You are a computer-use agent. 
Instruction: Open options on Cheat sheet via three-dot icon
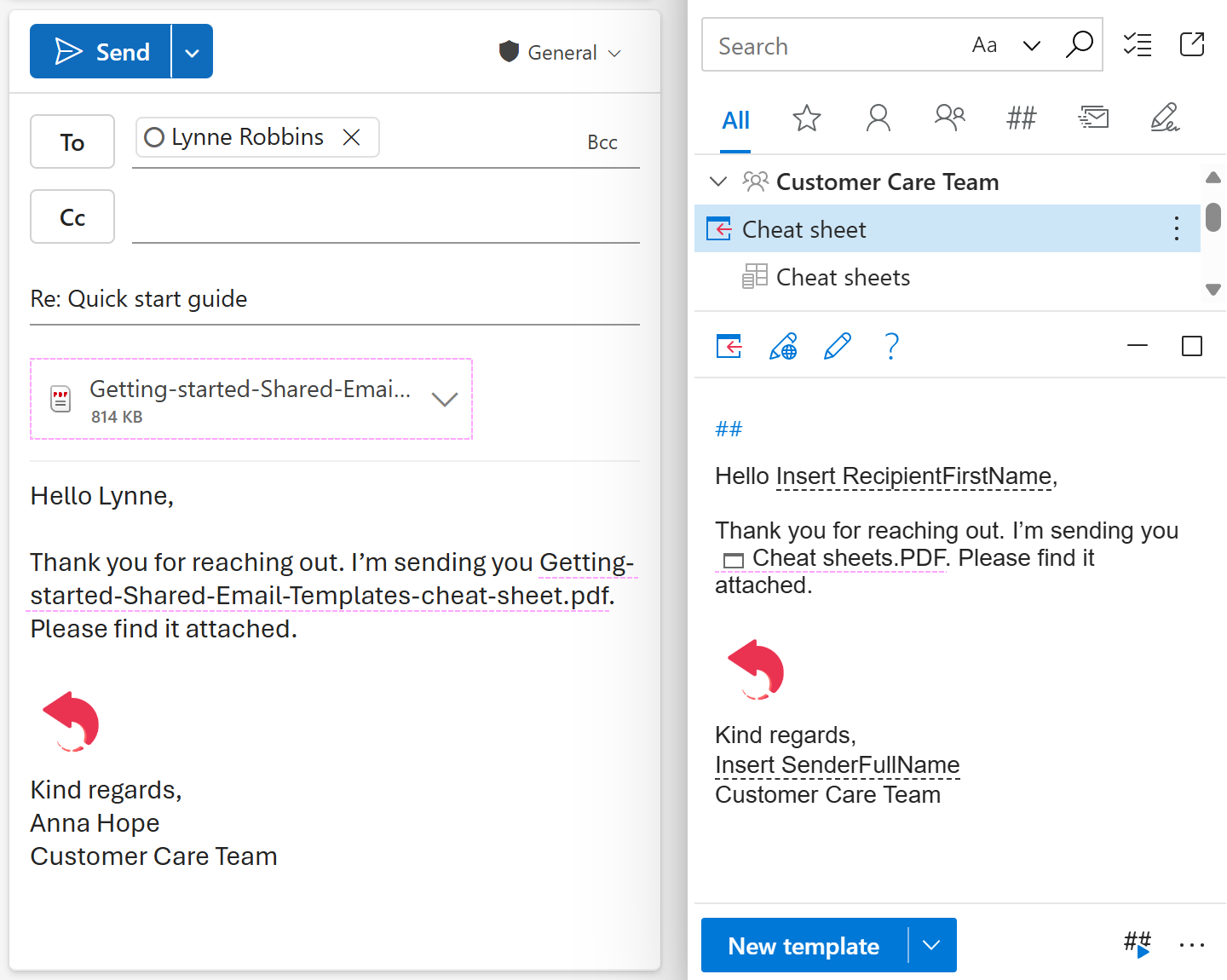(x=1177, y=228)
